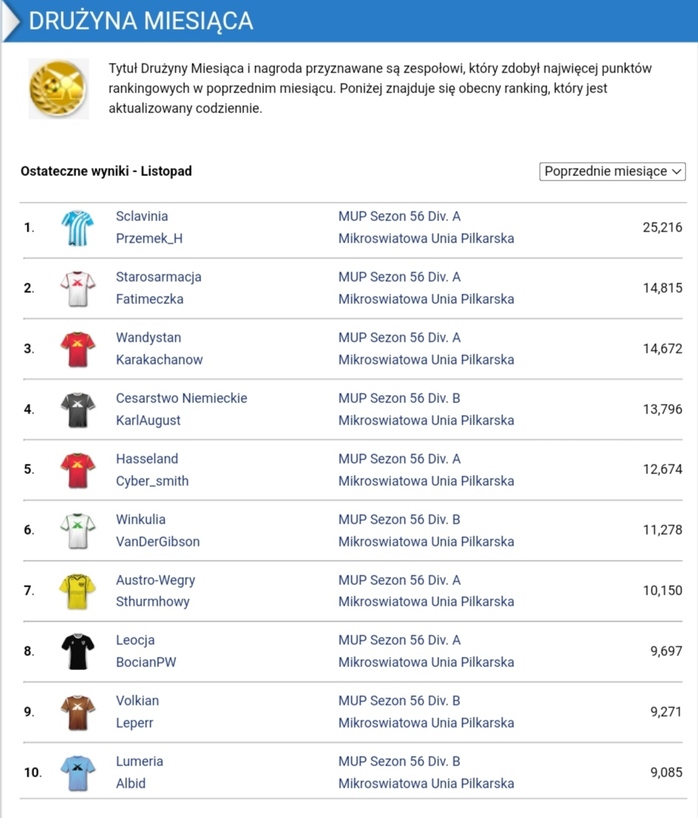Click Winkulia's white jersey with green X

[x=77, y=530]
